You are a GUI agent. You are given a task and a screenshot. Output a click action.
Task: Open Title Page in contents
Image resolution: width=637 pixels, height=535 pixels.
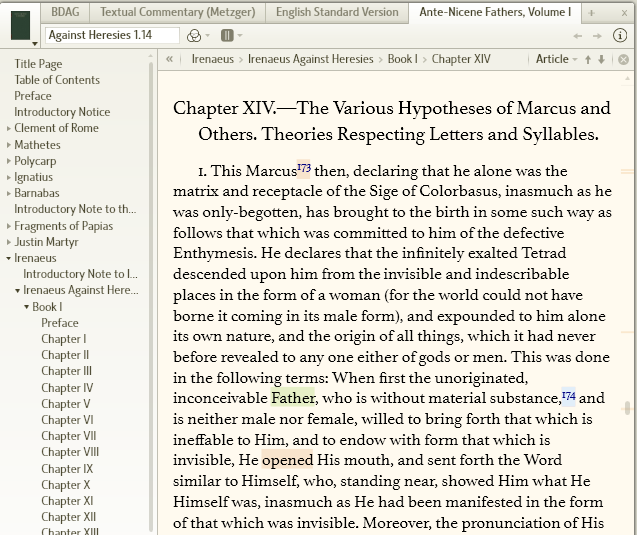coord(38,64)
